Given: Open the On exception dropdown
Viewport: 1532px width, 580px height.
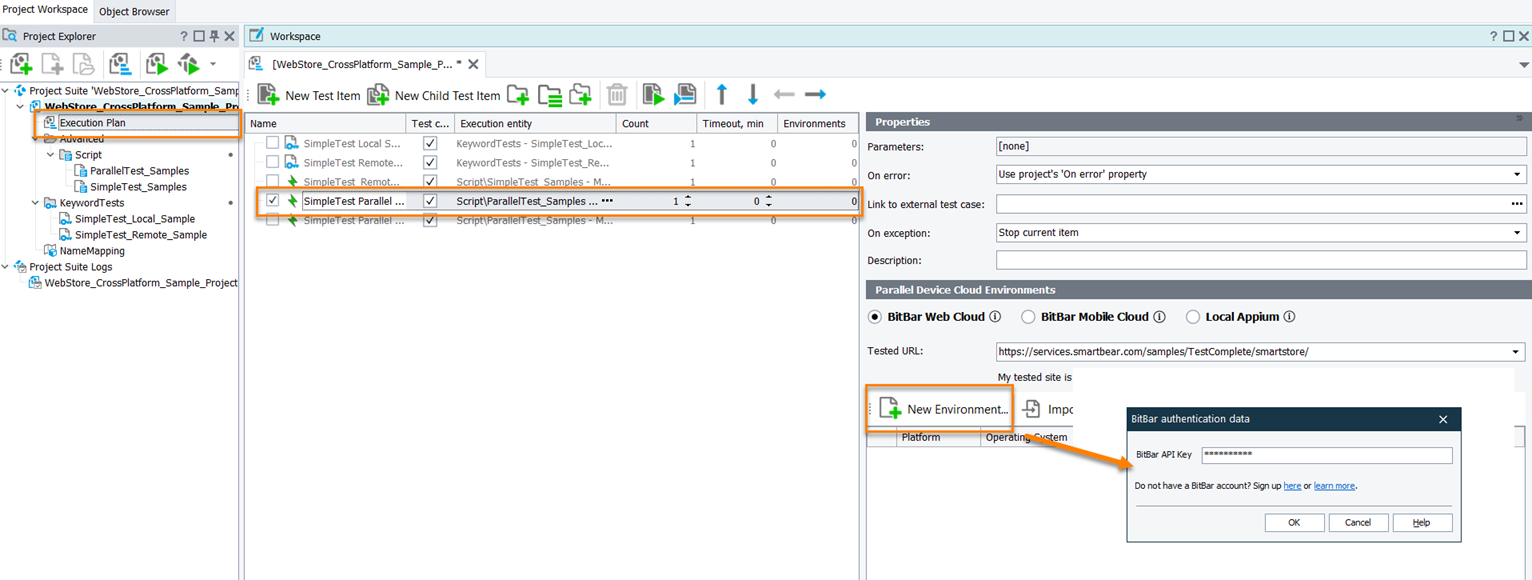Looking at the screenshot, I should point(1518,232).
